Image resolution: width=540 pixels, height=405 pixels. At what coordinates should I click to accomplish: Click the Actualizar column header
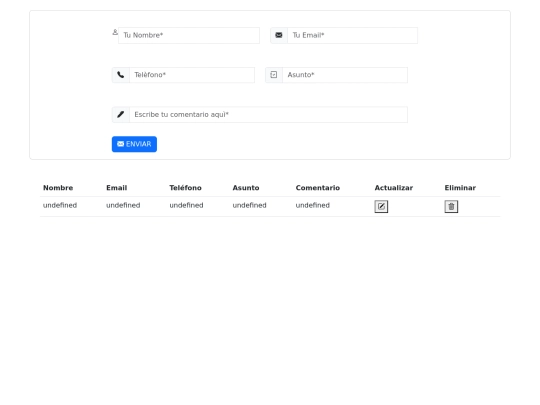click(394, 188)
